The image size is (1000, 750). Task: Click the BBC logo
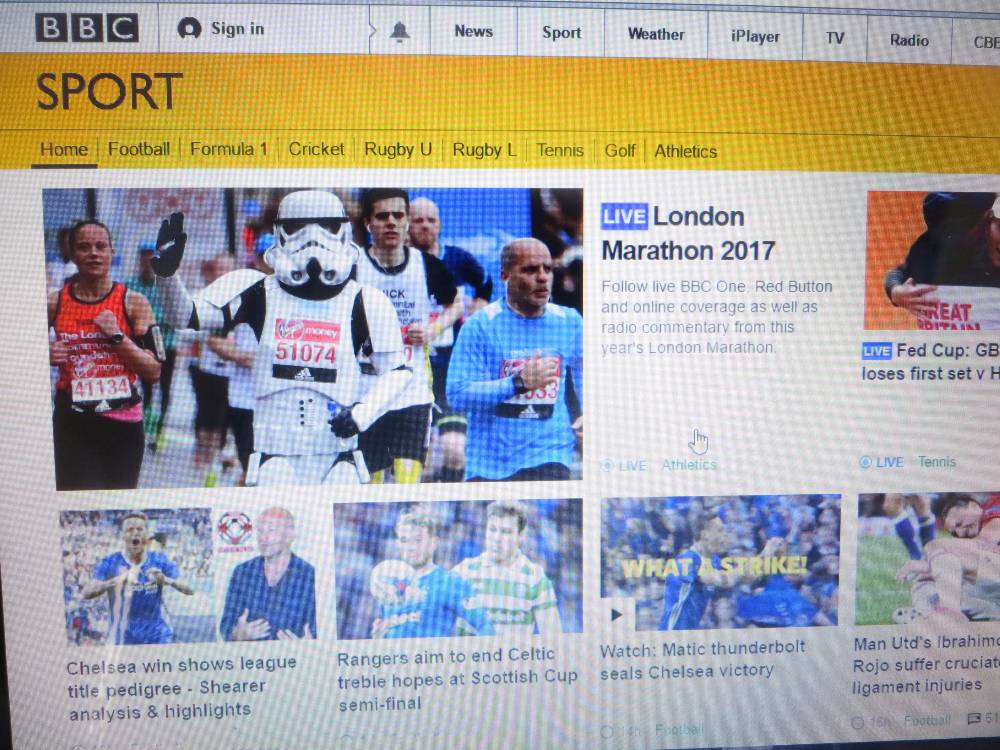pyautogui.click(x=87, y=28)
